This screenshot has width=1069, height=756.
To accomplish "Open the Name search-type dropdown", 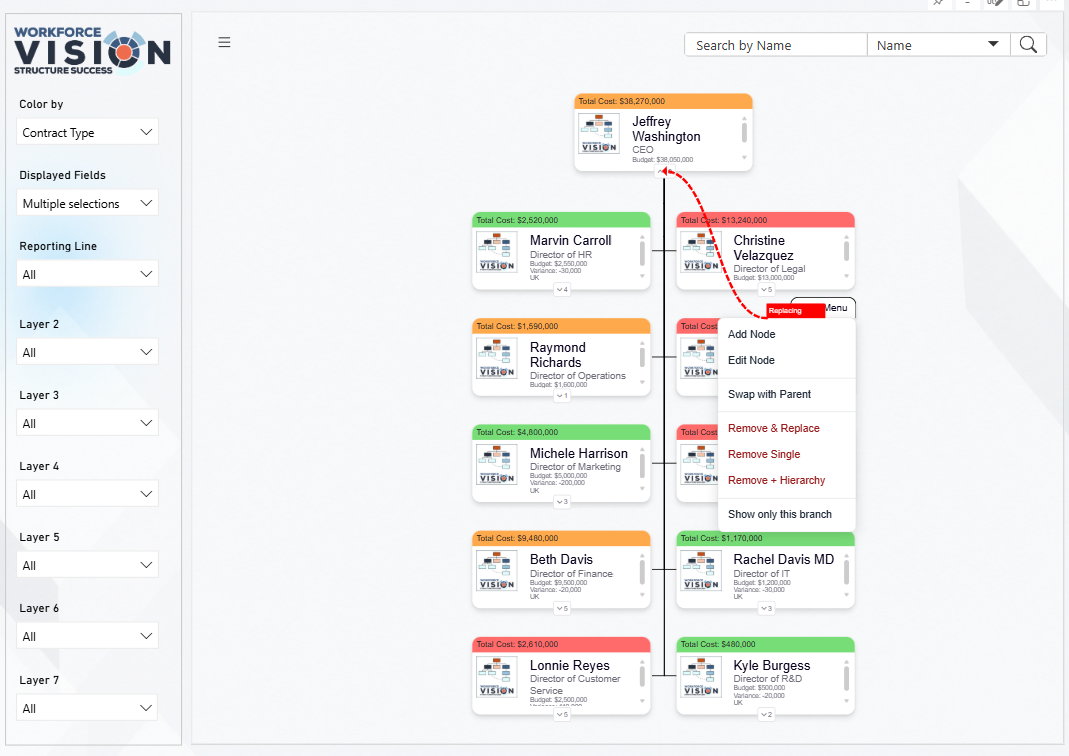I will tap(938, 45).
